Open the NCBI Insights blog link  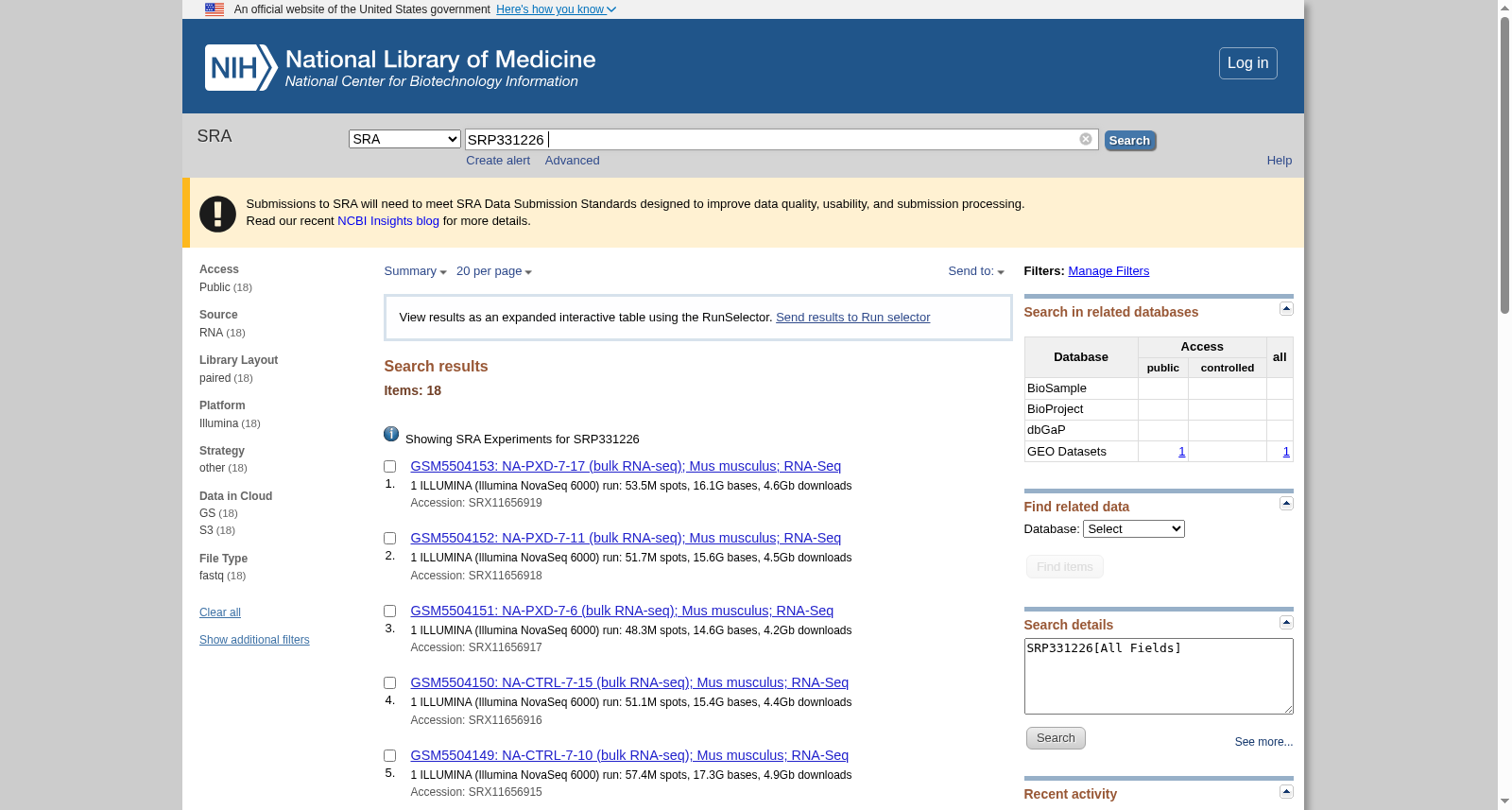tap(388, 221)
